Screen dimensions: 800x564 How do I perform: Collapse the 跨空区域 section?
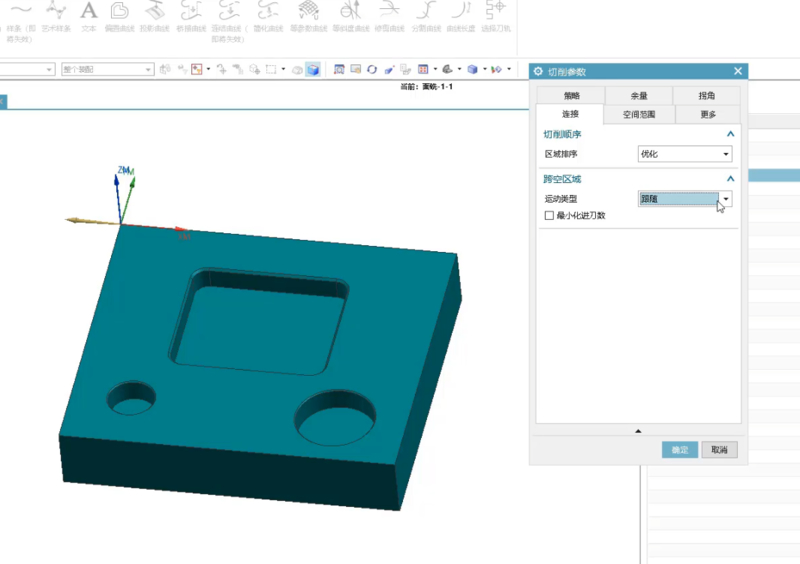click(730, 179)
